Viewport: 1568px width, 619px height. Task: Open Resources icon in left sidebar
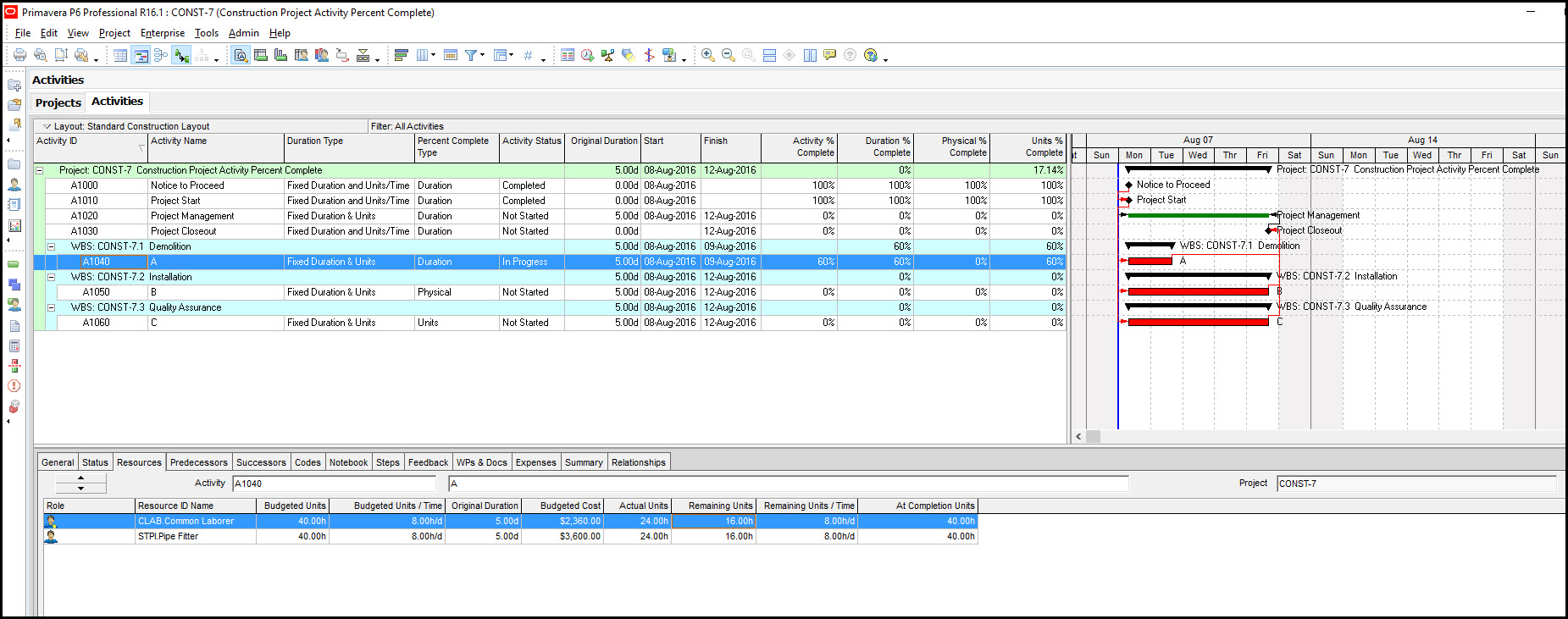[14, 184]
